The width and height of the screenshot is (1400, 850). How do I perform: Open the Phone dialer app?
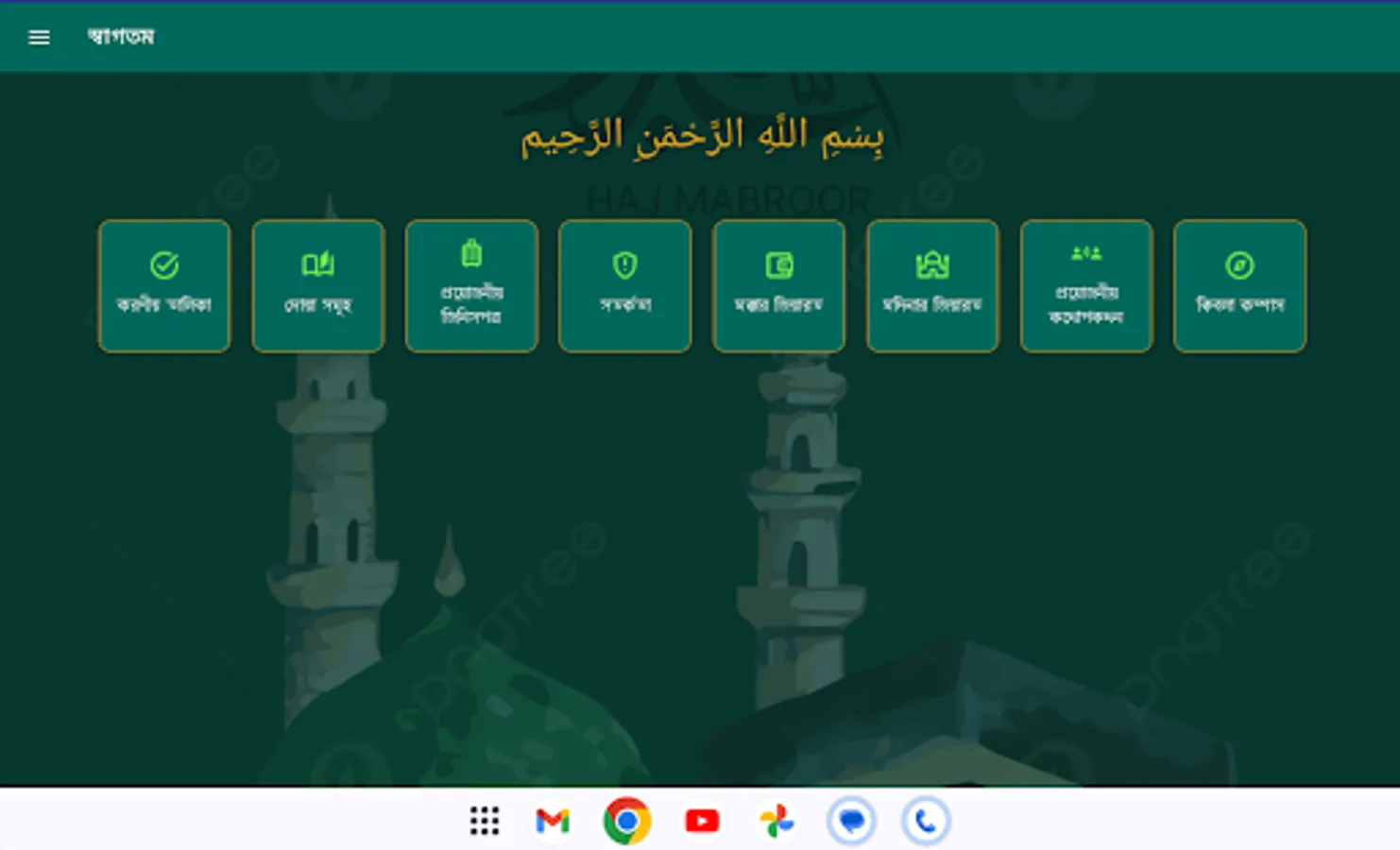pyautogui.click(x=927, y=821)
